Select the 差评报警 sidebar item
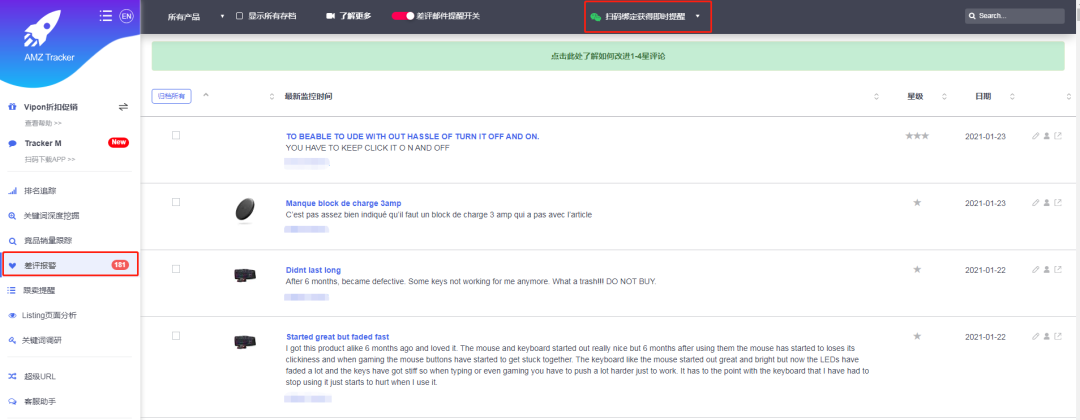The width and height of the screenshot is (1080, 420). (x=70, y=265)
